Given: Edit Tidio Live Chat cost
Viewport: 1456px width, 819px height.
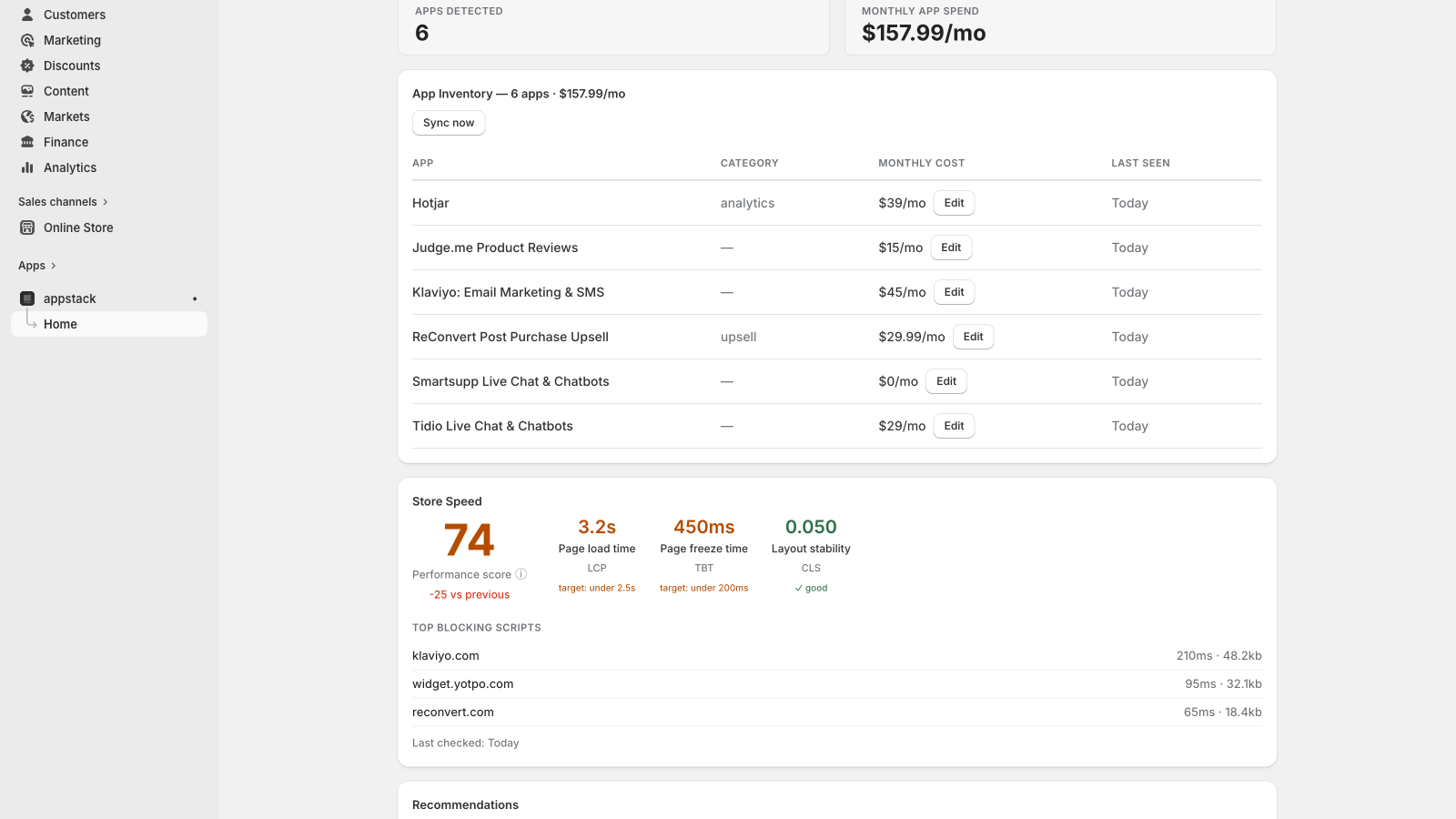Looking at the screenshot, I should pos(954,426).
